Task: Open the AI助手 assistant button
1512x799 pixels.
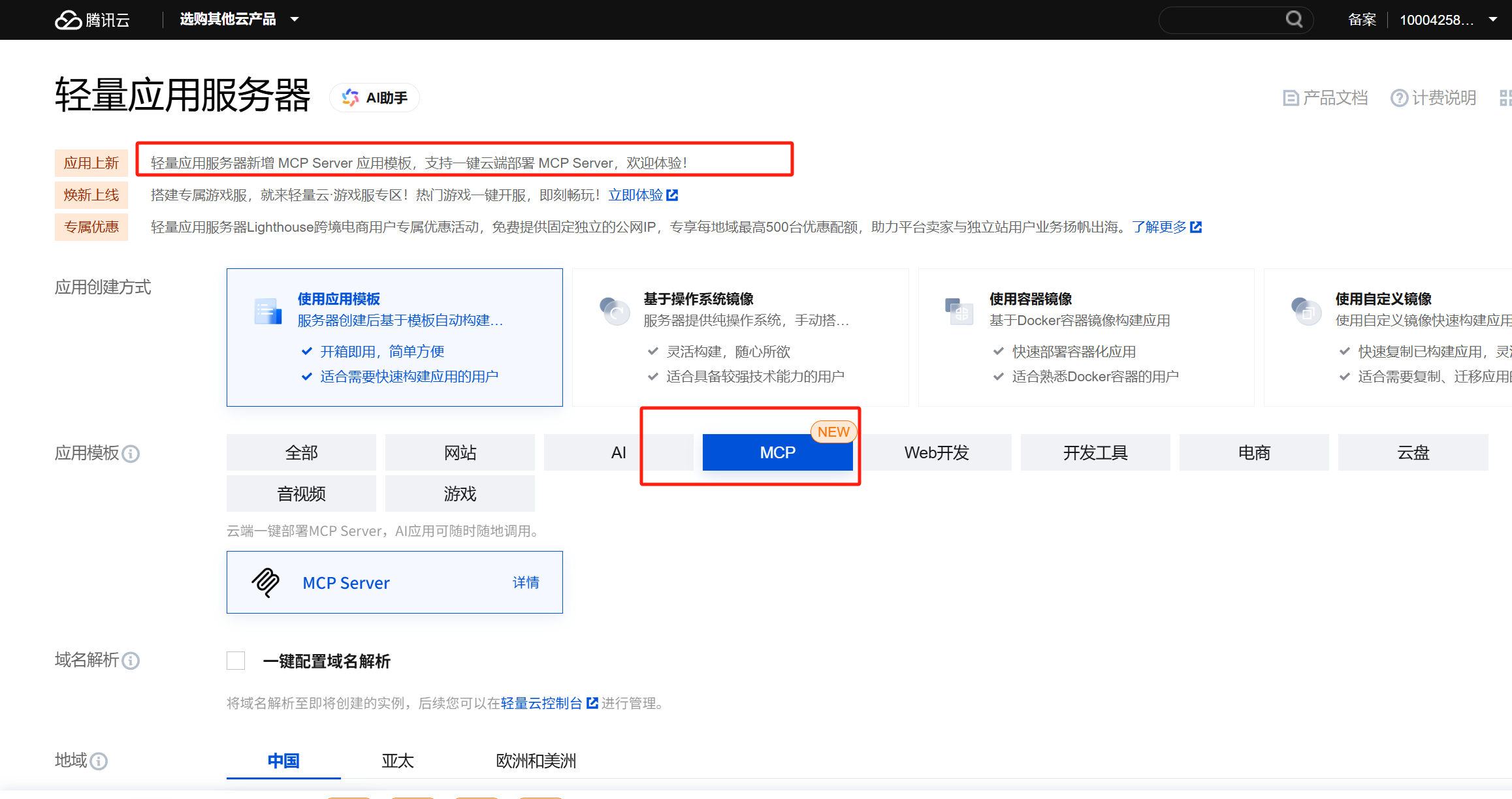Action: tap(375, 97)
